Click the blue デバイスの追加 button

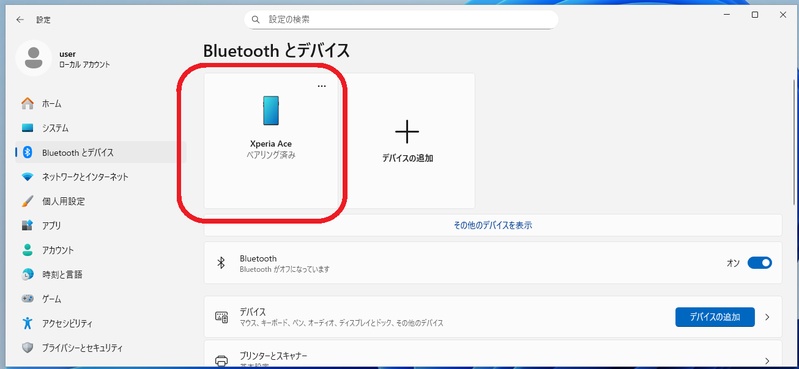point(714,317)
